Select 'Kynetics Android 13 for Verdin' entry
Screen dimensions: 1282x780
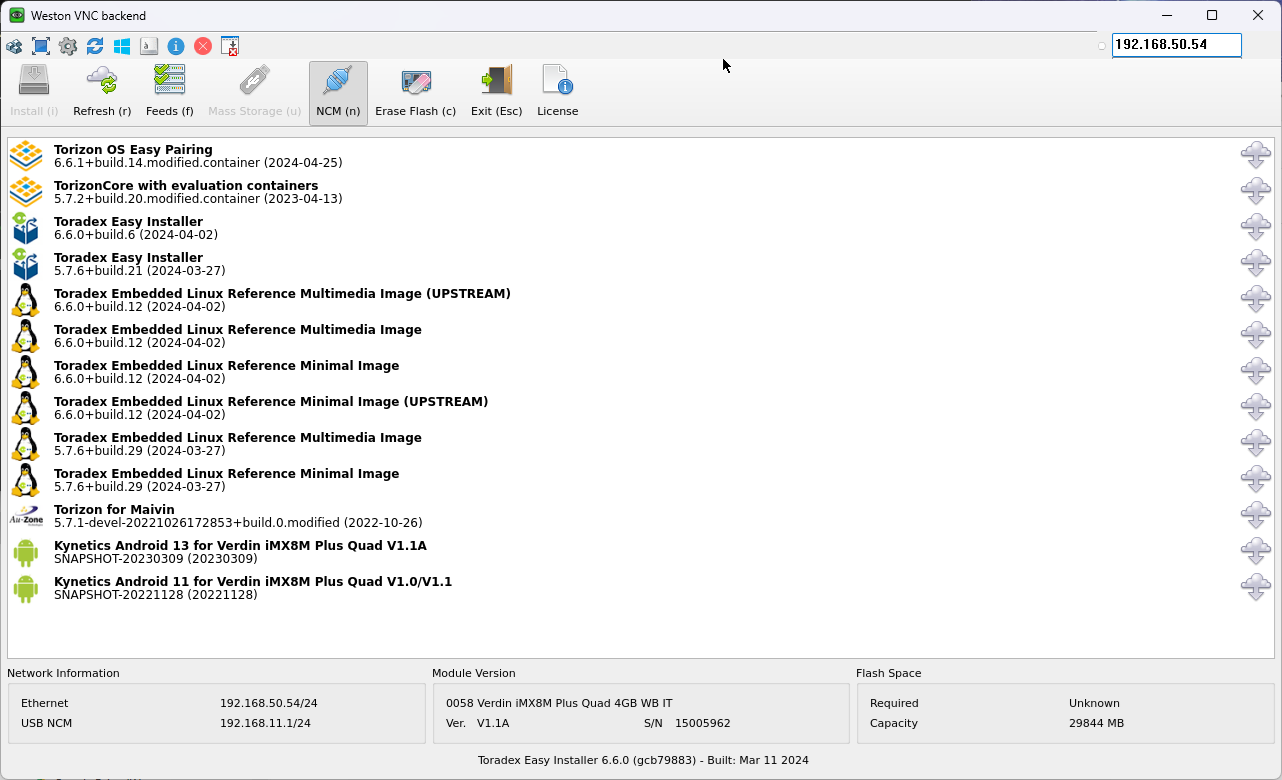click(x=640, y=552)
